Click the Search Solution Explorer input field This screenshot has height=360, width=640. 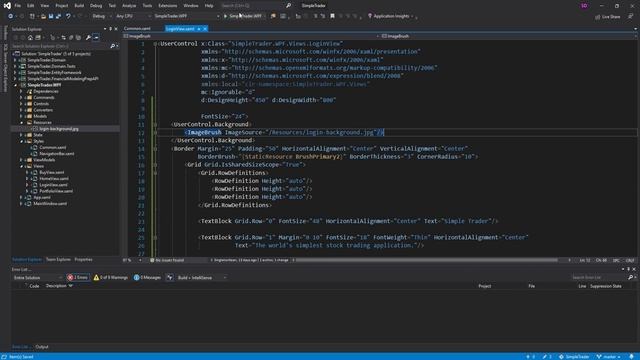pos(60,46)
